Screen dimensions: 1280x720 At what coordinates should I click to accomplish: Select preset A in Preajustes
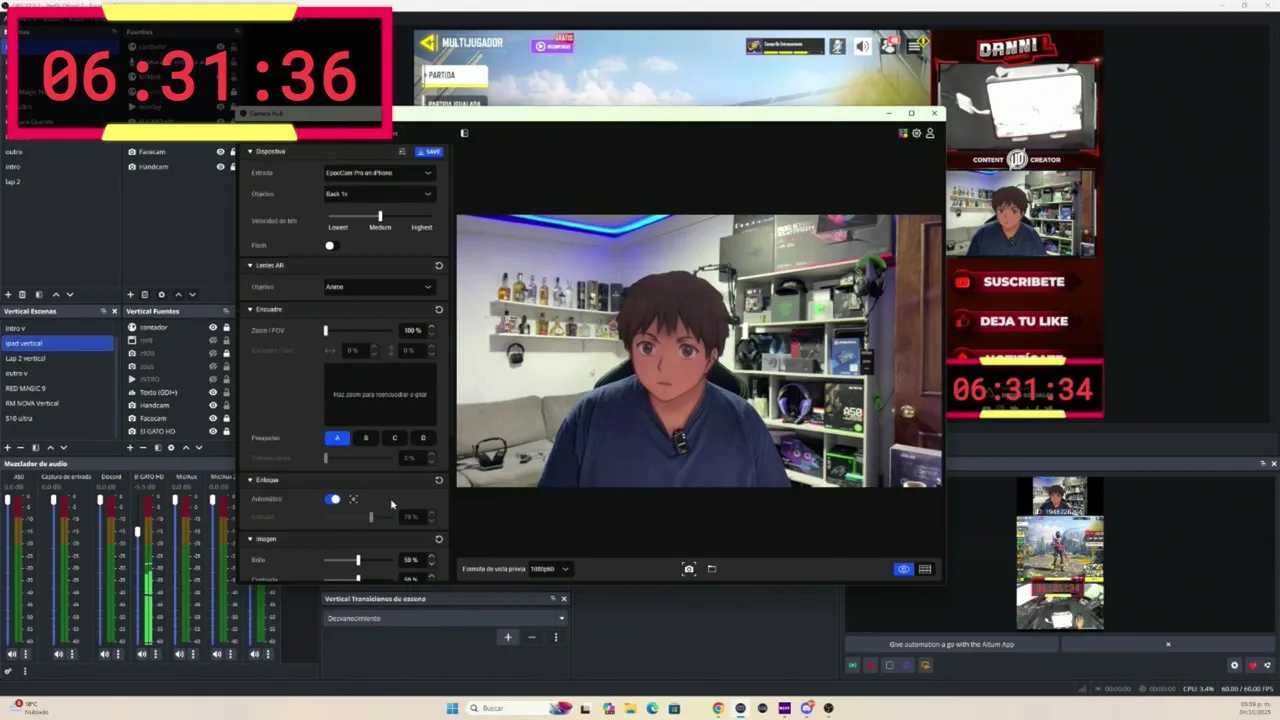click(x=337, y=438)
